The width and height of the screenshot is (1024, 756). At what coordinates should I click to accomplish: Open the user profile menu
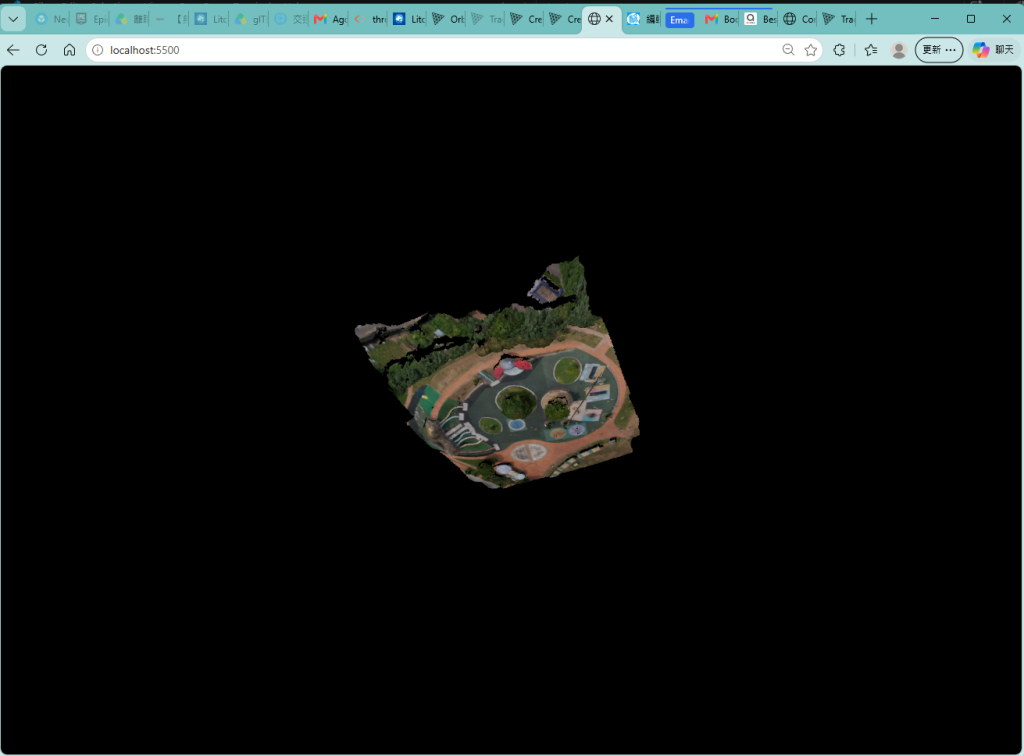(x=899, y=50)
